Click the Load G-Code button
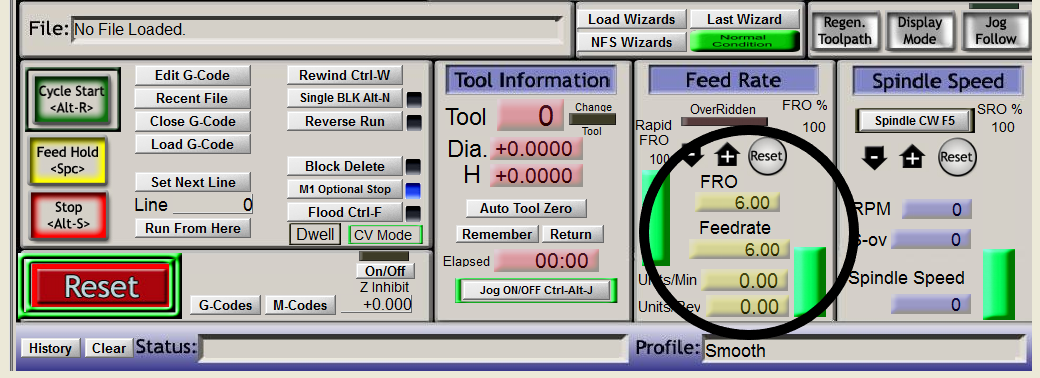Image resolution: width=1040 pixels, height=378 pixels. (x=192, y=144)
